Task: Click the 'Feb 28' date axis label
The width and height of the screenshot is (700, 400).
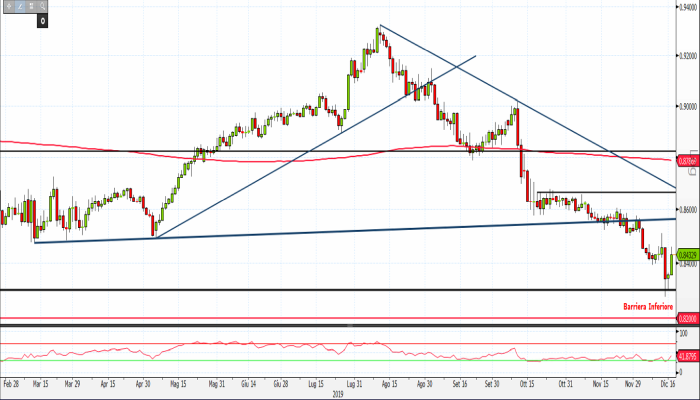Action: tap(11, 384)
